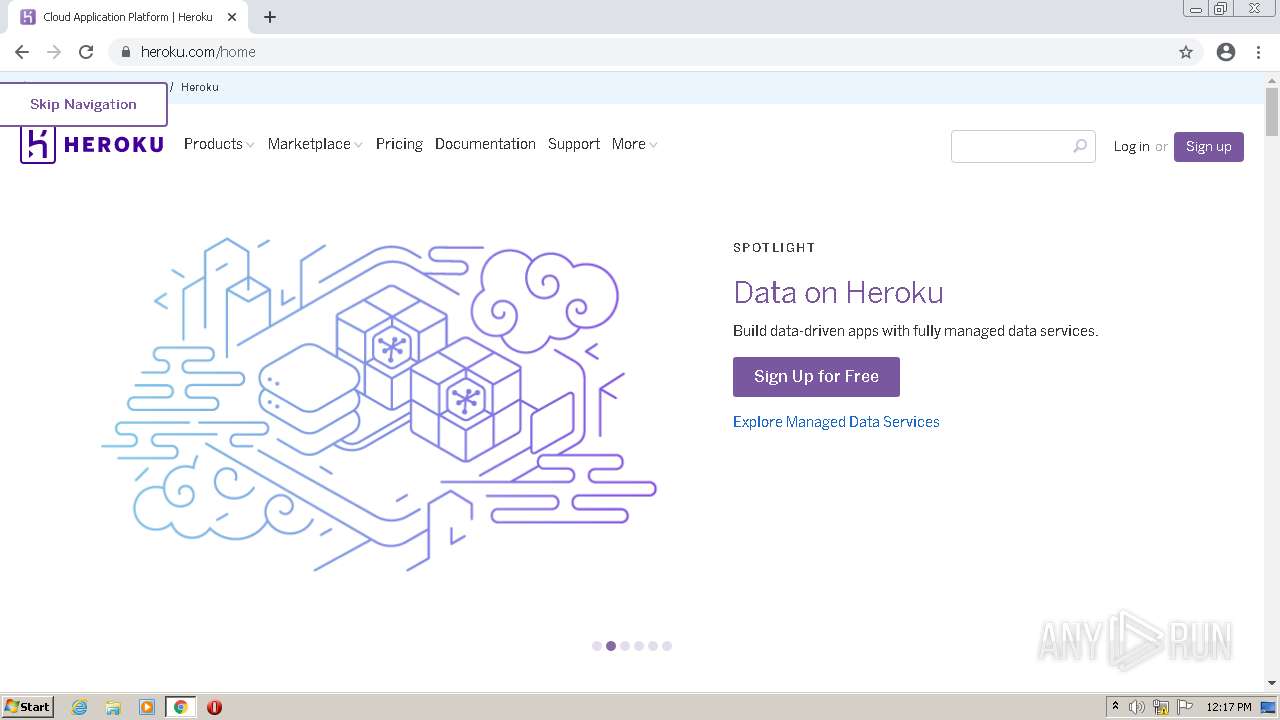Launch Internet Explorer from the taskbar
The width and height of the screenshot is (1280, 720).
[79, 707]
